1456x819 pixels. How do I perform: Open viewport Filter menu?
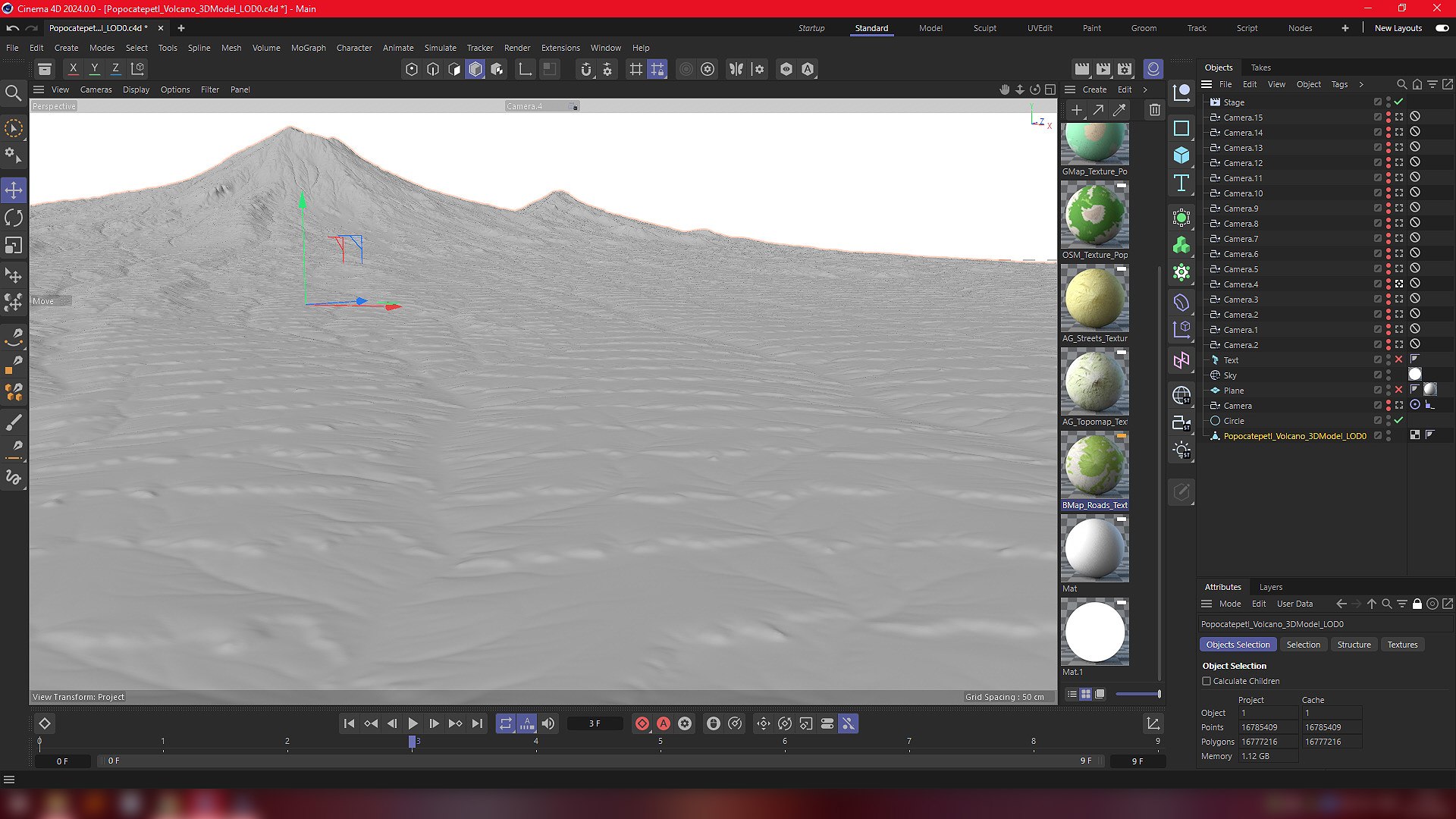point(210,89)
